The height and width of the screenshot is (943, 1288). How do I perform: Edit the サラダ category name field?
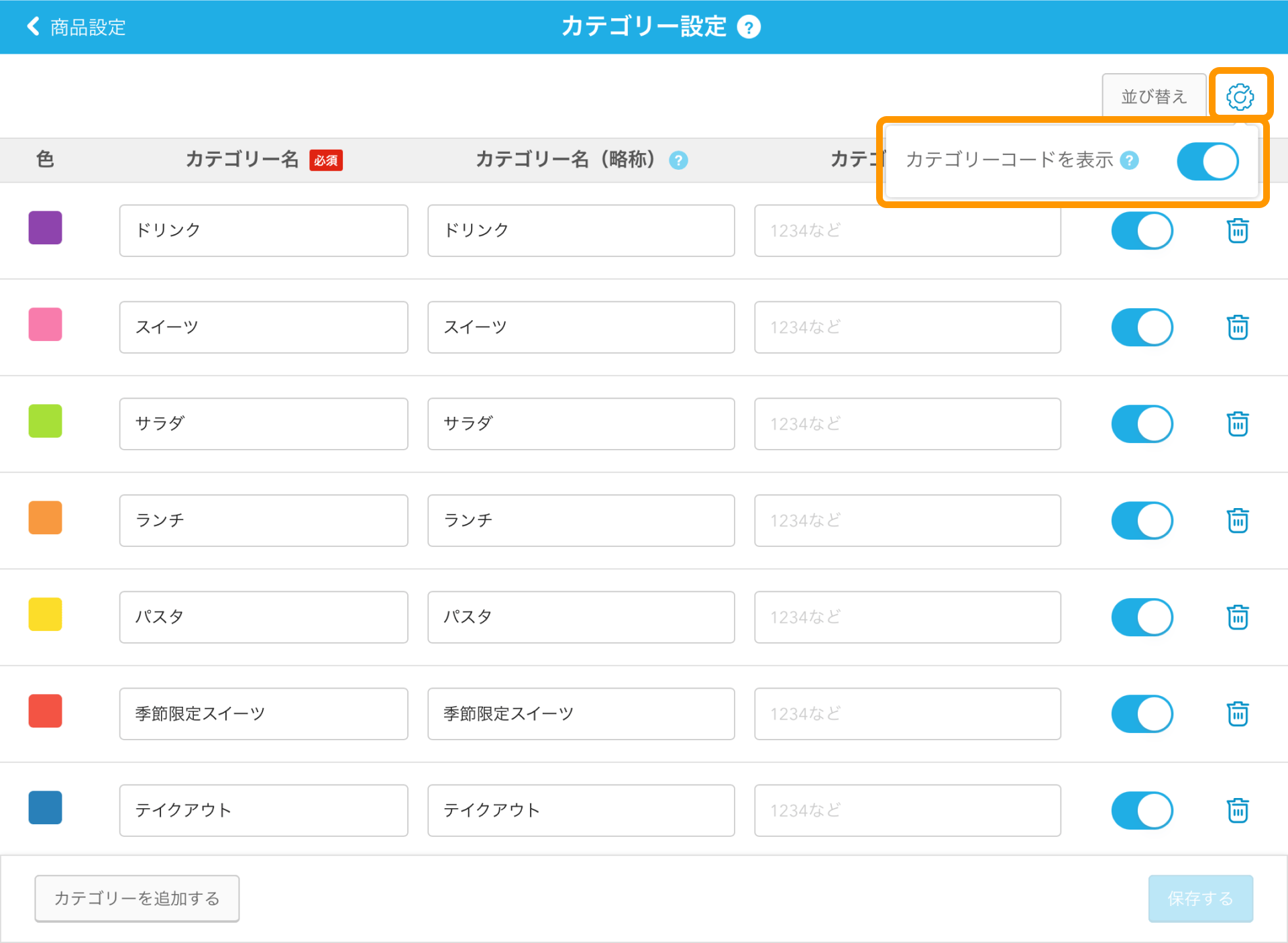click(264, 424)
